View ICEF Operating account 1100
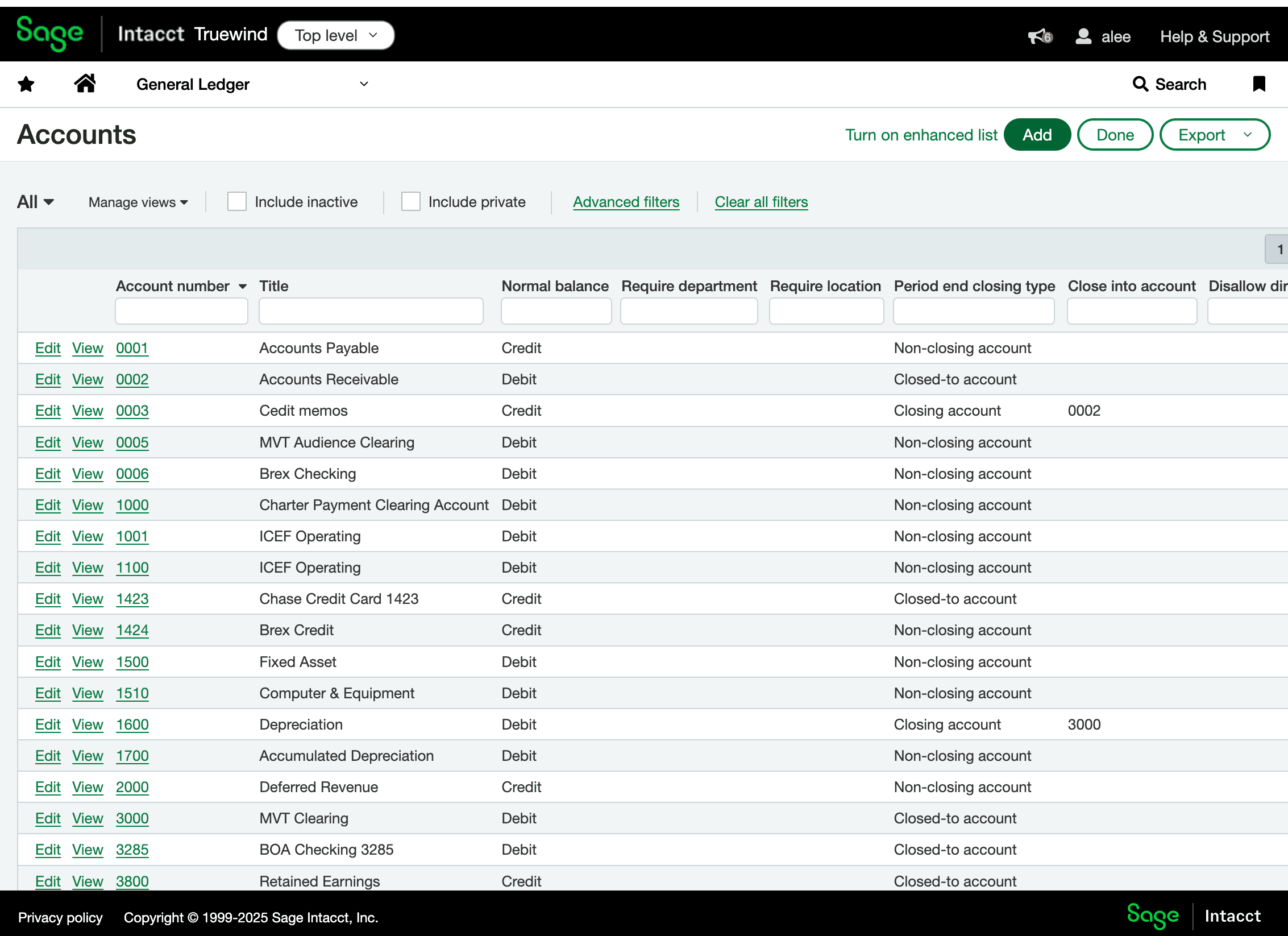The image size is (1288, 936). tap(88, 568)
